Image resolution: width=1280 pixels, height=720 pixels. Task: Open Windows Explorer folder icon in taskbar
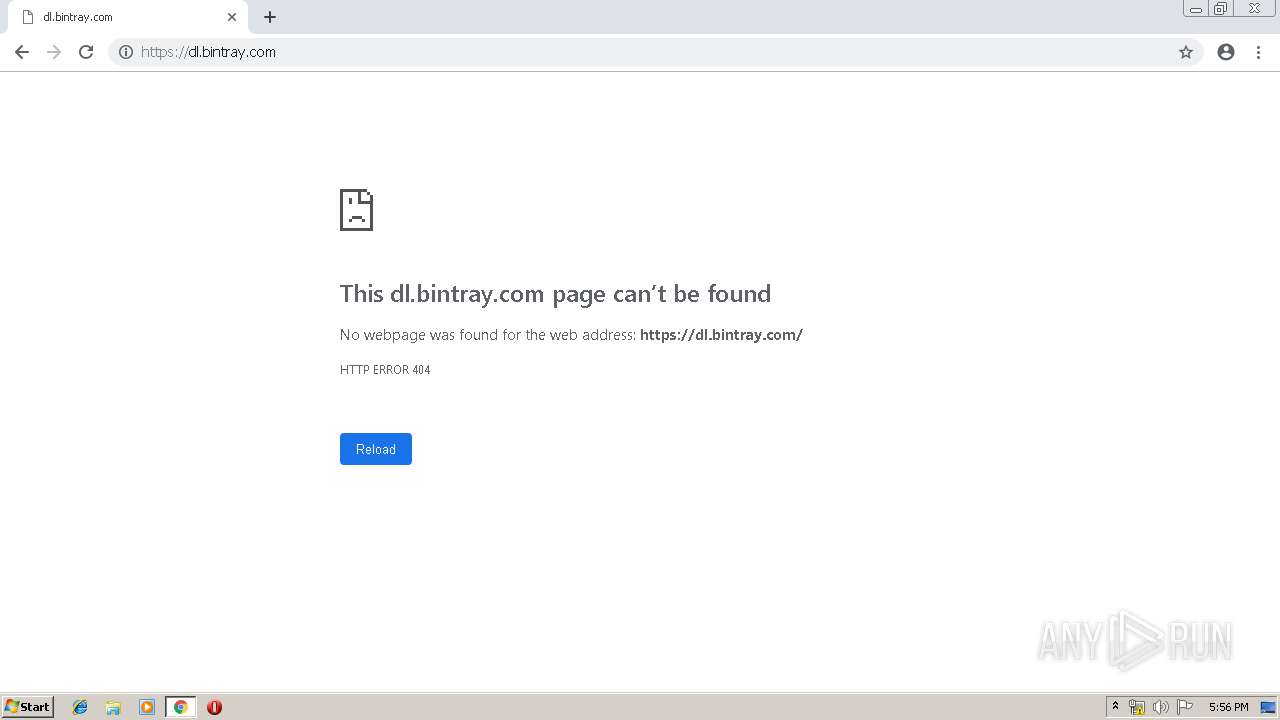113,707
